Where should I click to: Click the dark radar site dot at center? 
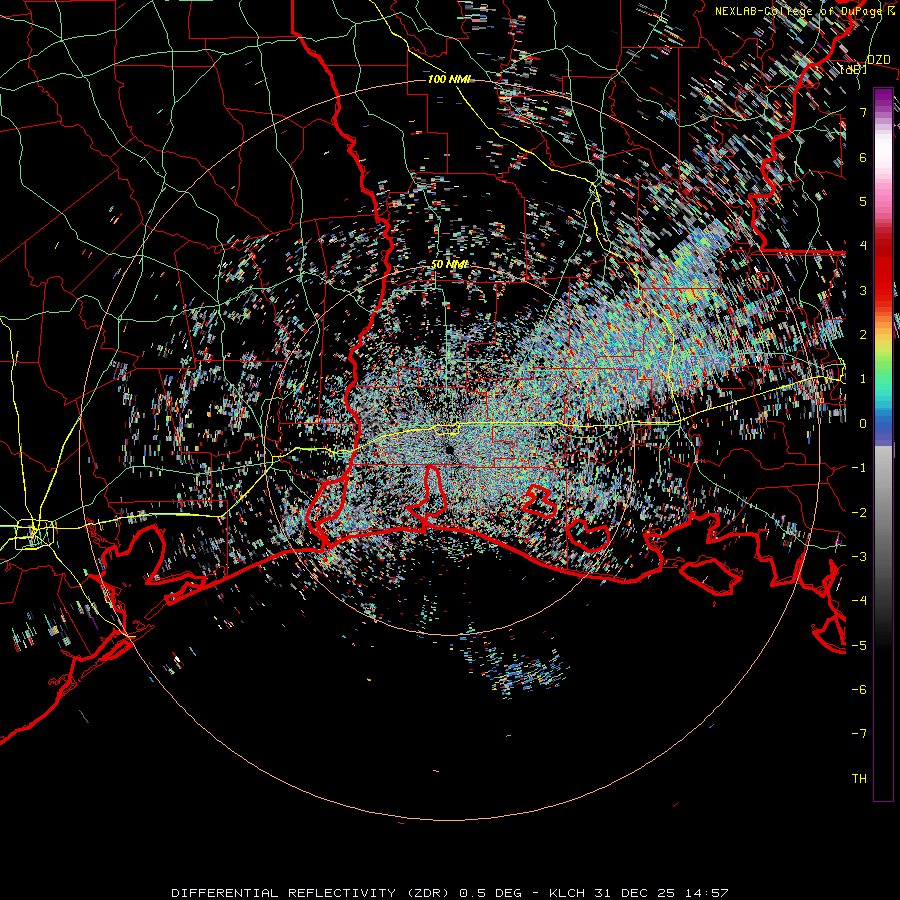click(x=449, y=449)
